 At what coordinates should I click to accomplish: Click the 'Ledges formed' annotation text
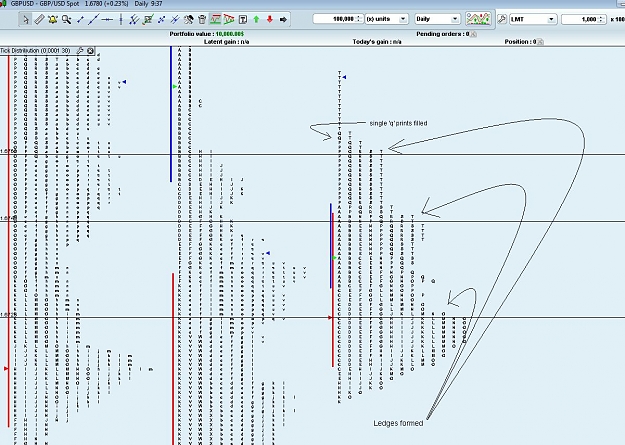(x=398, y=423)
